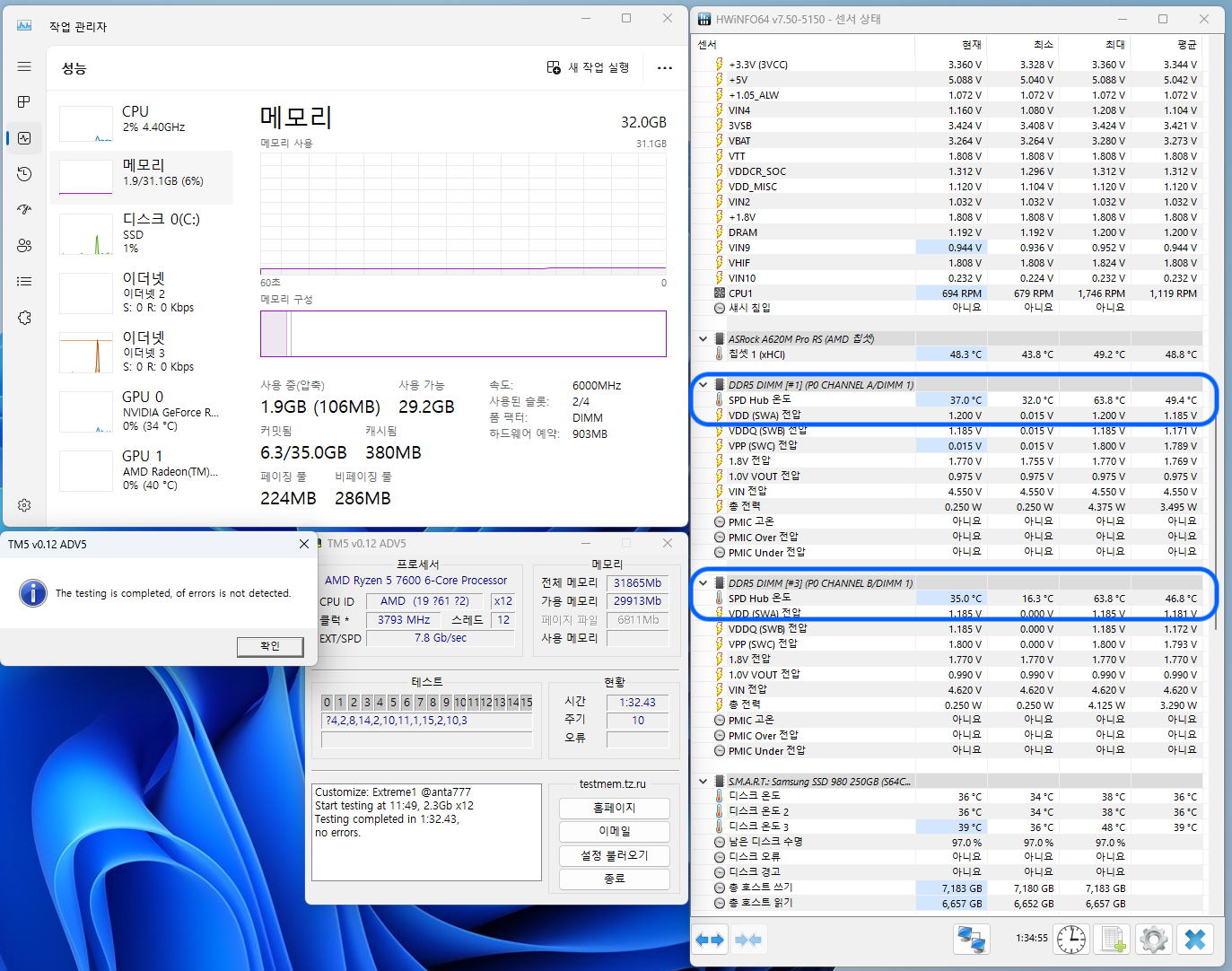Close the TM5 testing completed dialog

click(303, 544)
